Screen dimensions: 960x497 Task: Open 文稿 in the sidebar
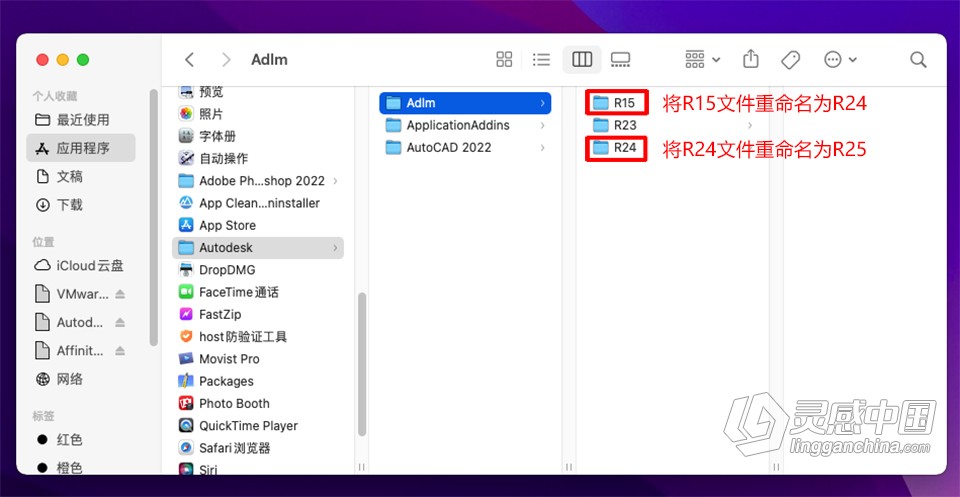pyautogui.click(x=81, y=176)
